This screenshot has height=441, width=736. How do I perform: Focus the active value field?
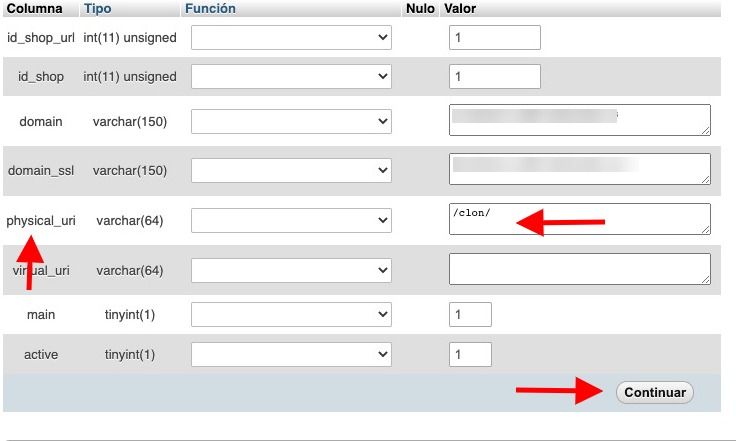[x=470, y=354]
